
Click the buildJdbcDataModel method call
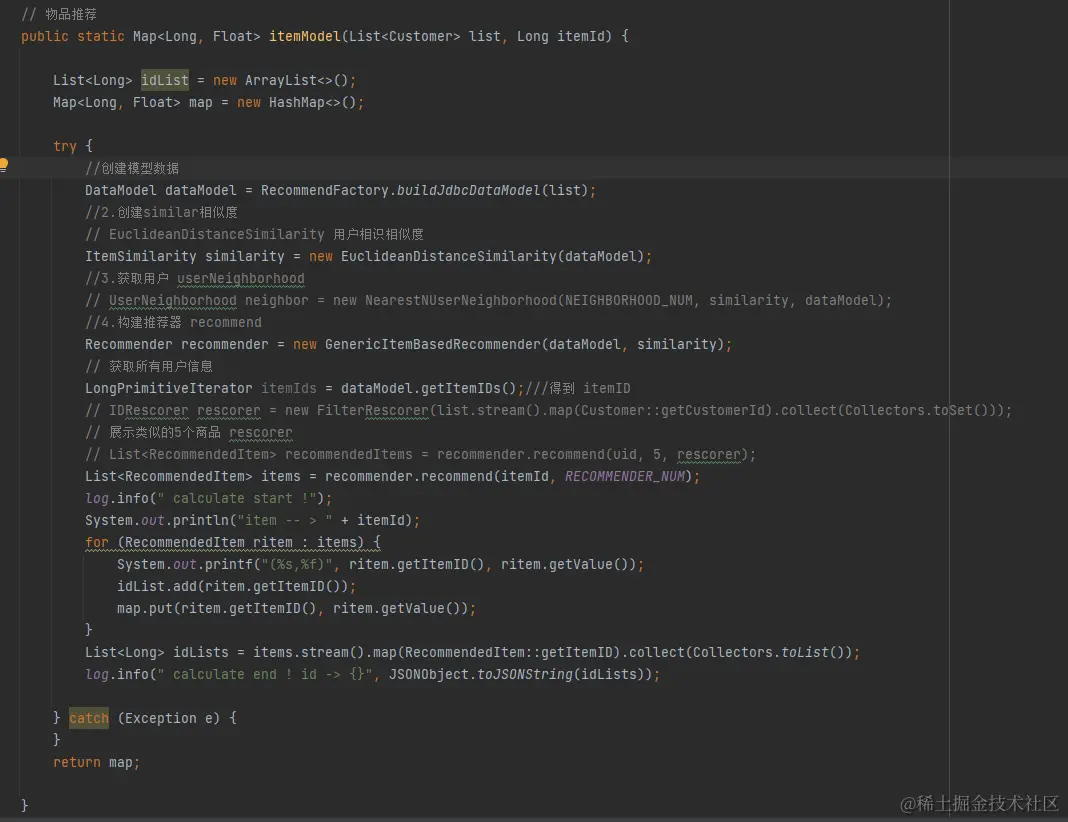469,190
